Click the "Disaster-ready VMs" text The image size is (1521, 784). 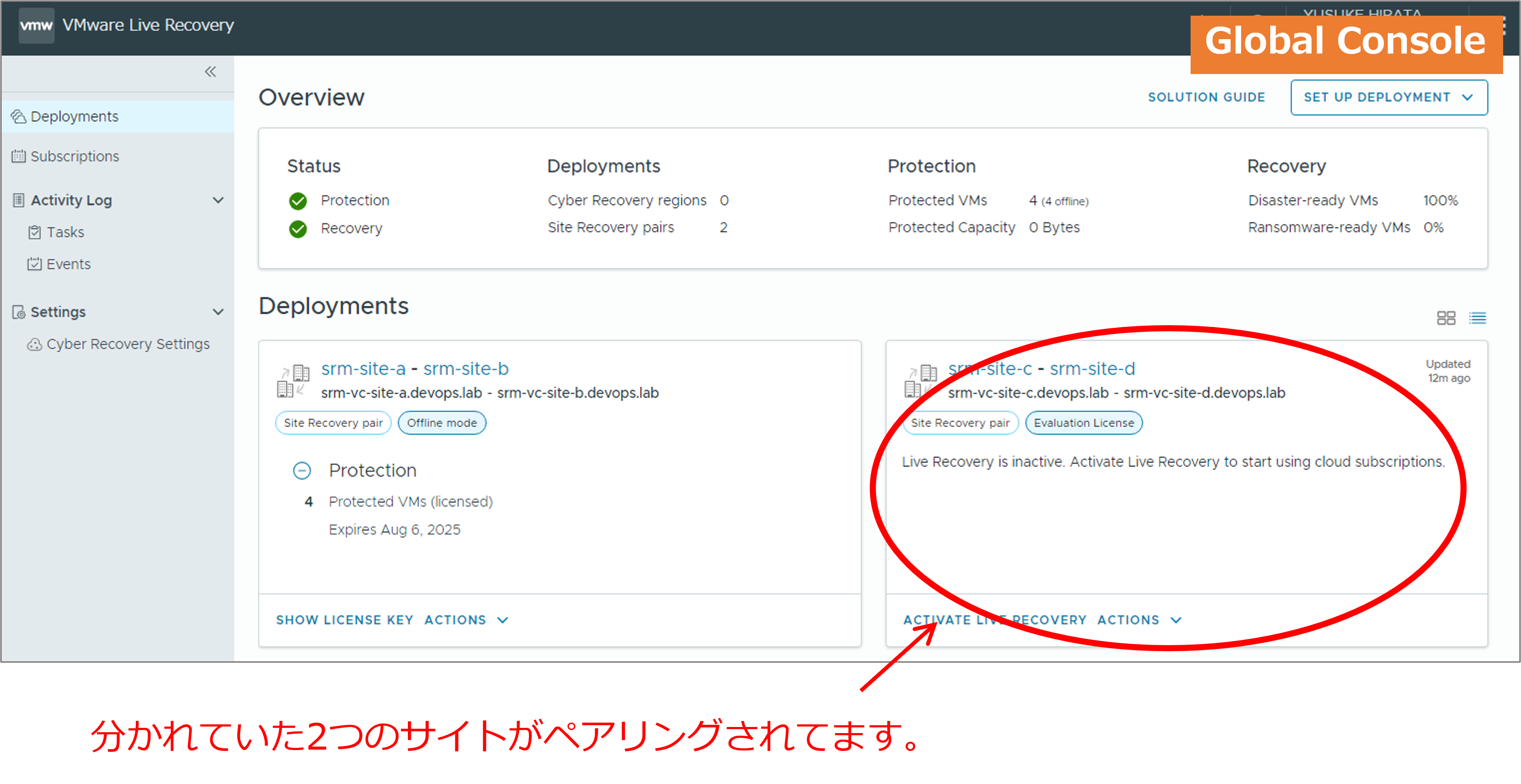click(1313, 200)
